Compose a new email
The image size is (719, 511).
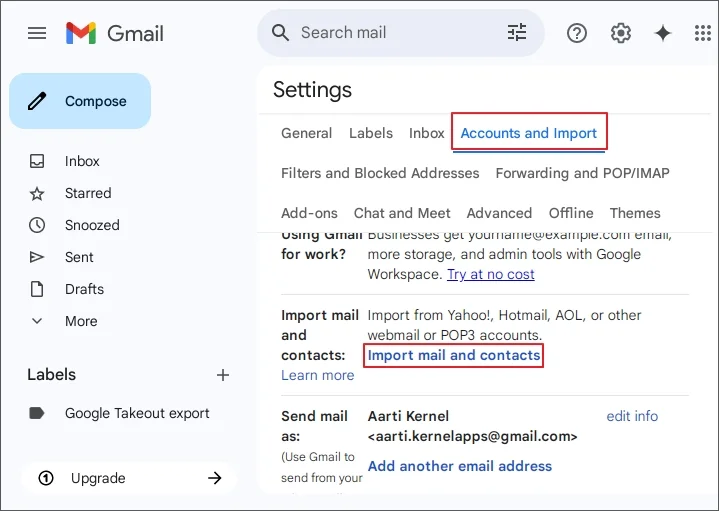coord(80,101)
